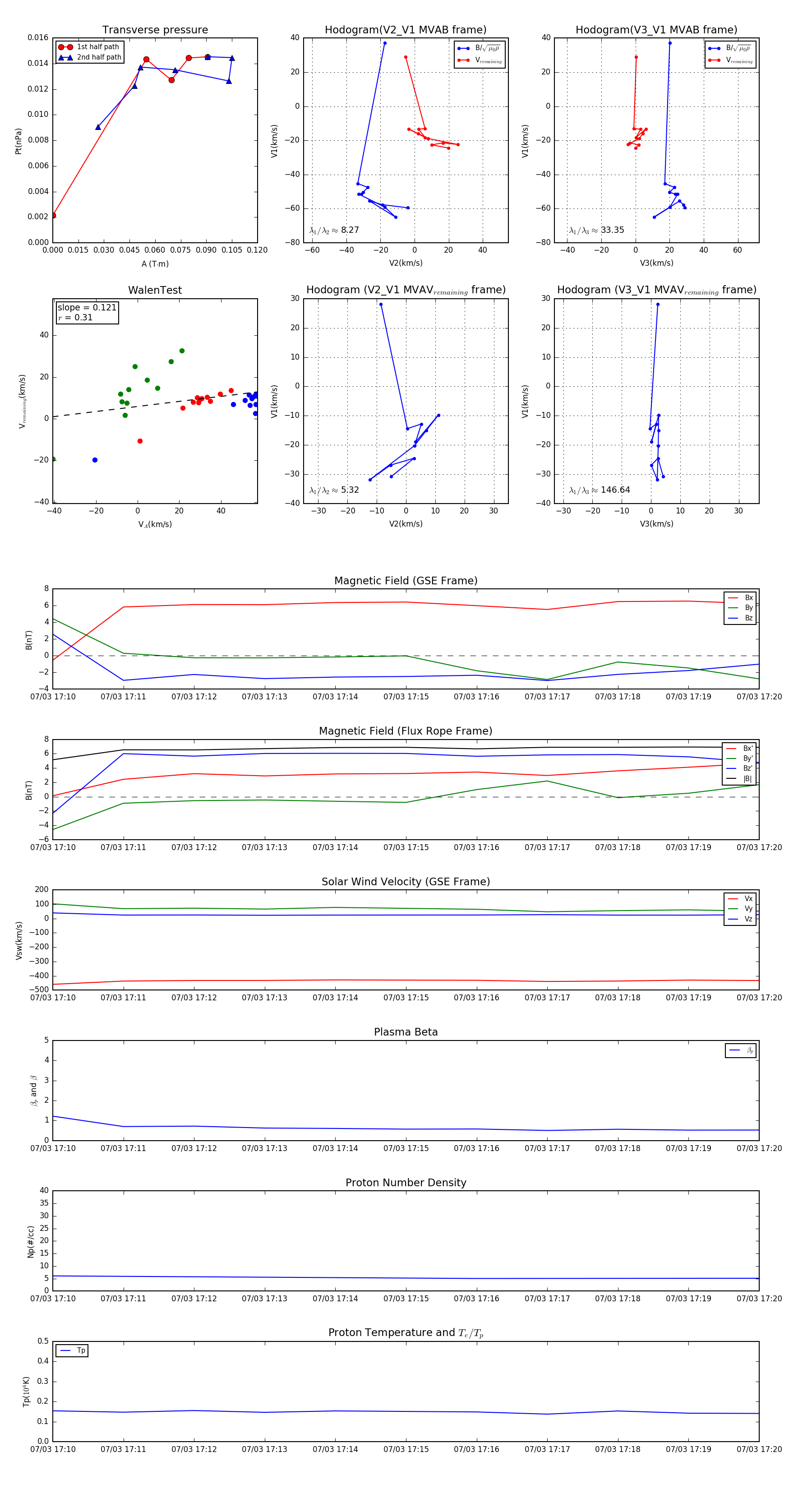Click the first-half-path point at A = 0.000
Viewport: 812px width, 1489px height.
point(53,216)
